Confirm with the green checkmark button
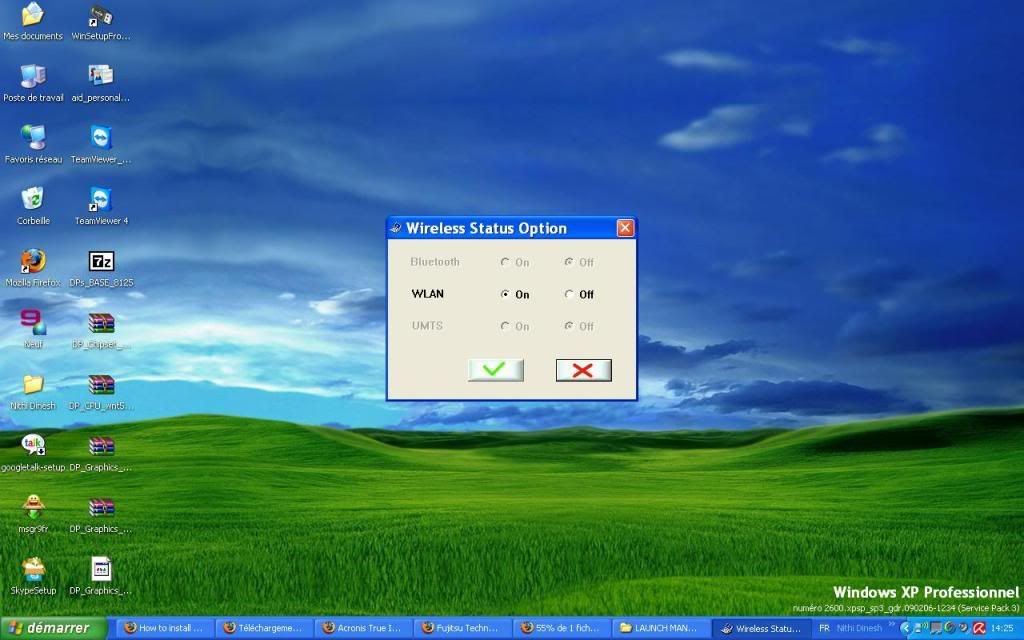 tap(496, 370)
